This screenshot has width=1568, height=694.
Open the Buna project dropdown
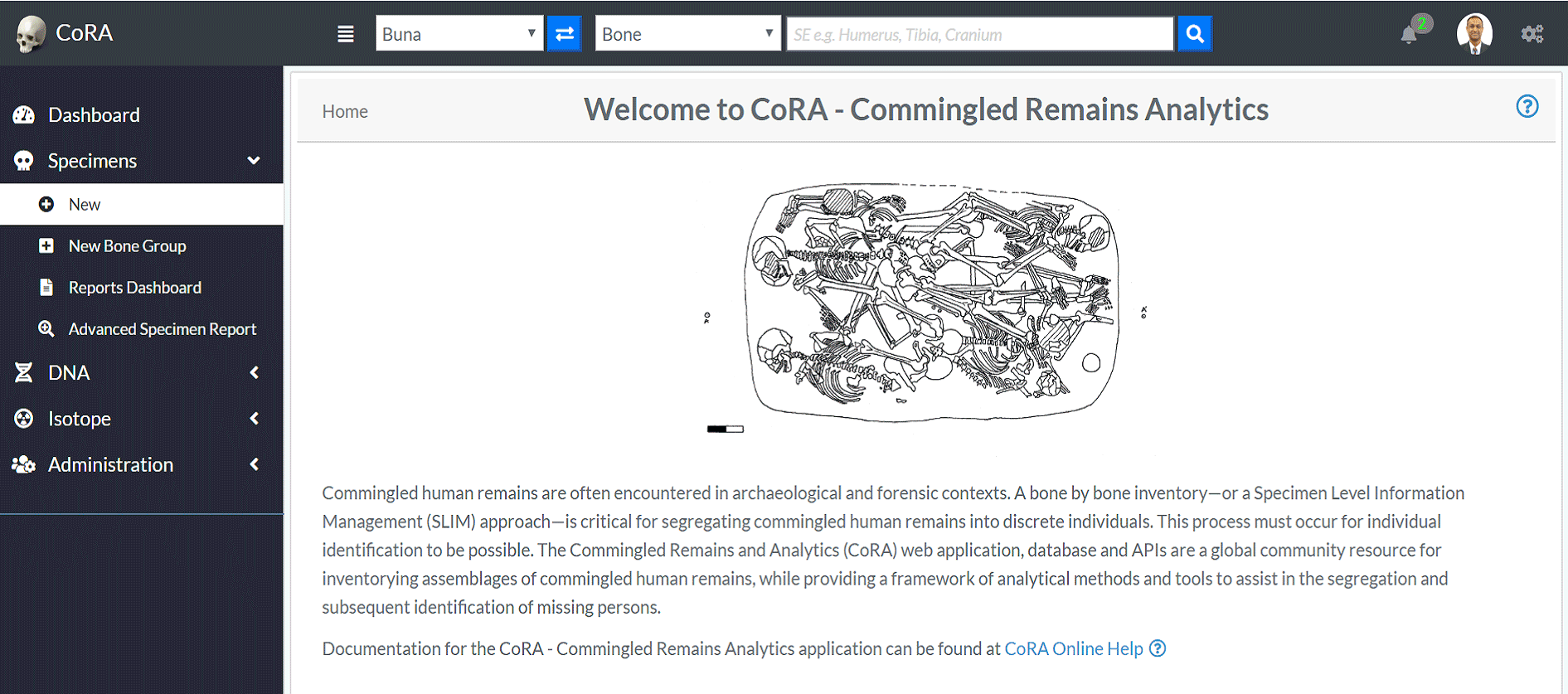tap(459, 34)
